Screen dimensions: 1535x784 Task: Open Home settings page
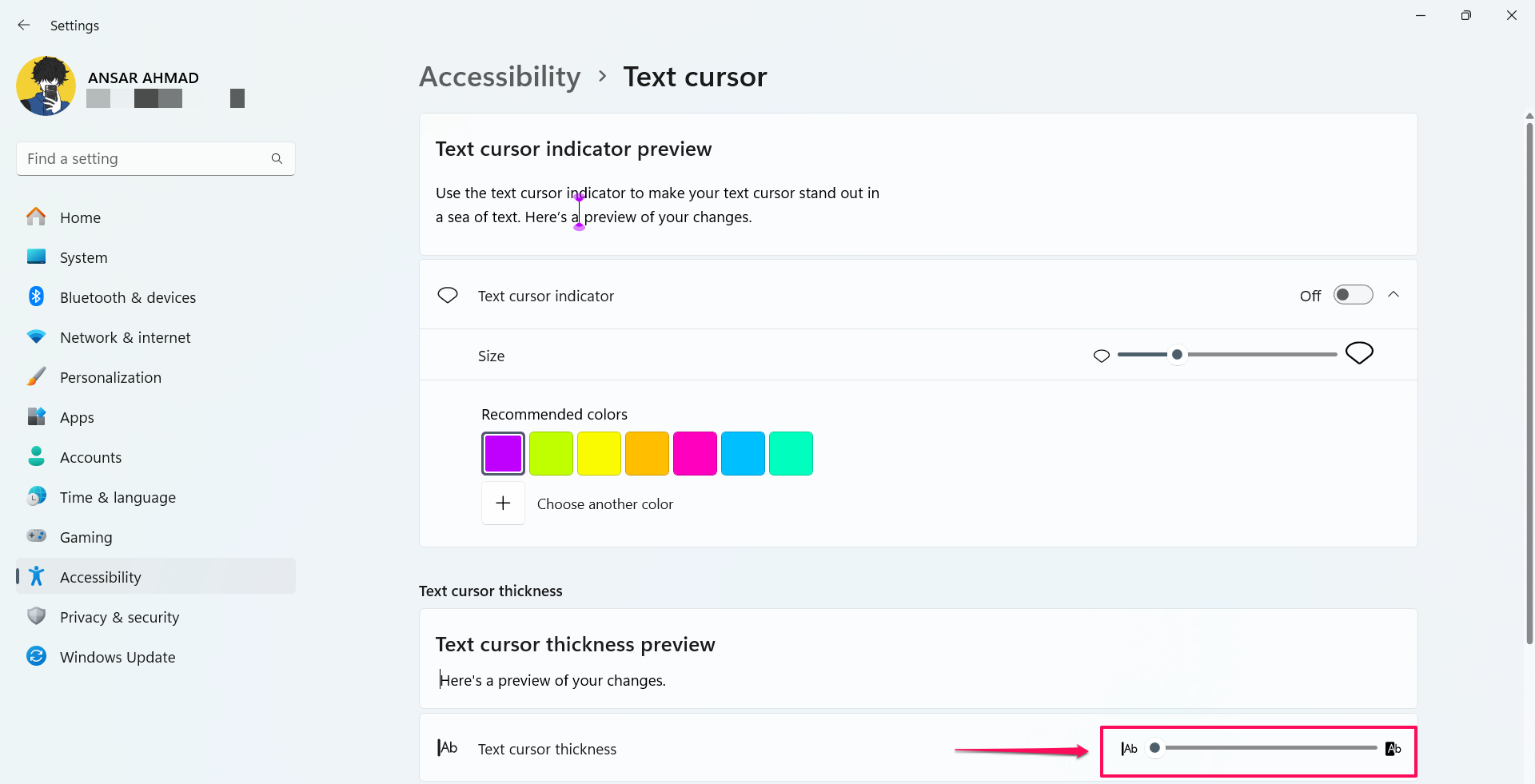[156, 217]
